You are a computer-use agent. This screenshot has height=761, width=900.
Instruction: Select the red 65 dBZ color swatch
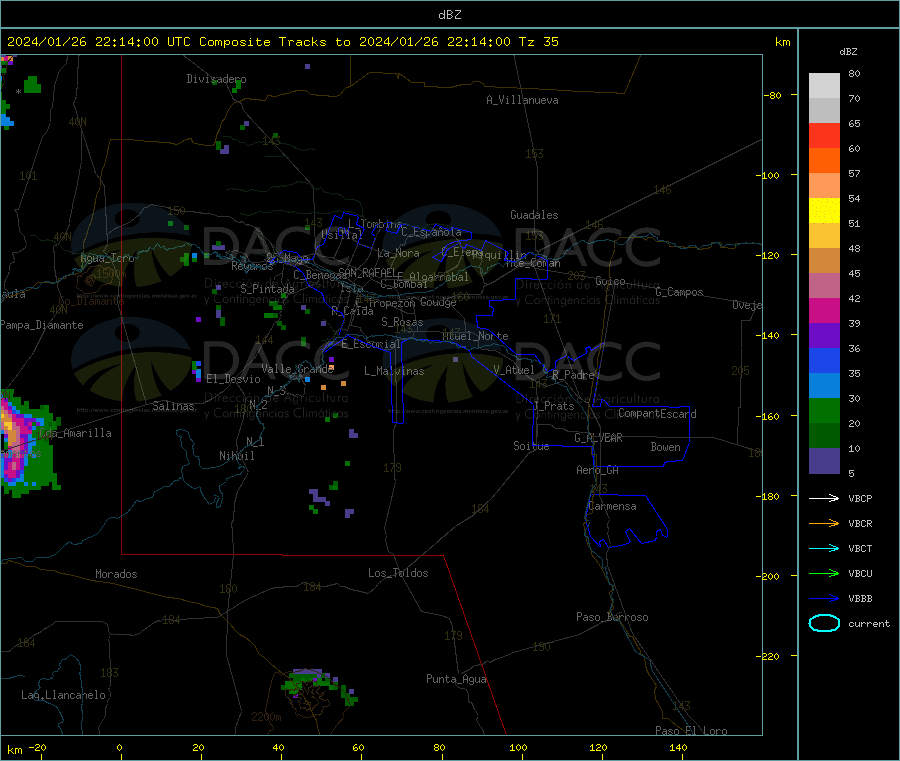click(824, 135)
